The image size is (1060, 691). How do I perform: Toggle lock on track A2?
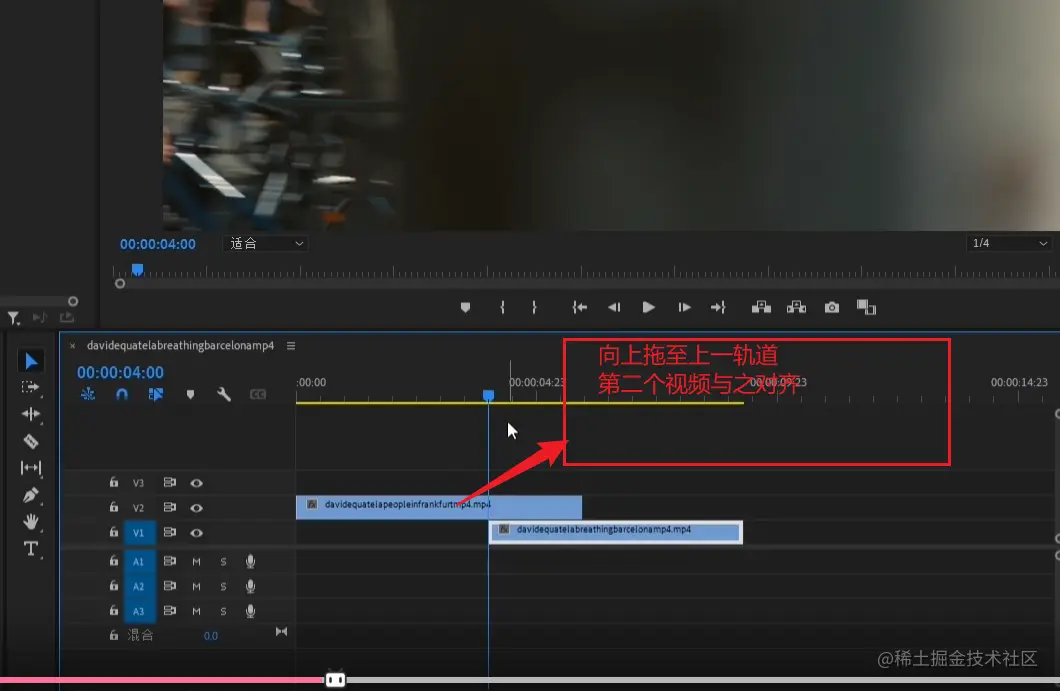coord(114,586)
